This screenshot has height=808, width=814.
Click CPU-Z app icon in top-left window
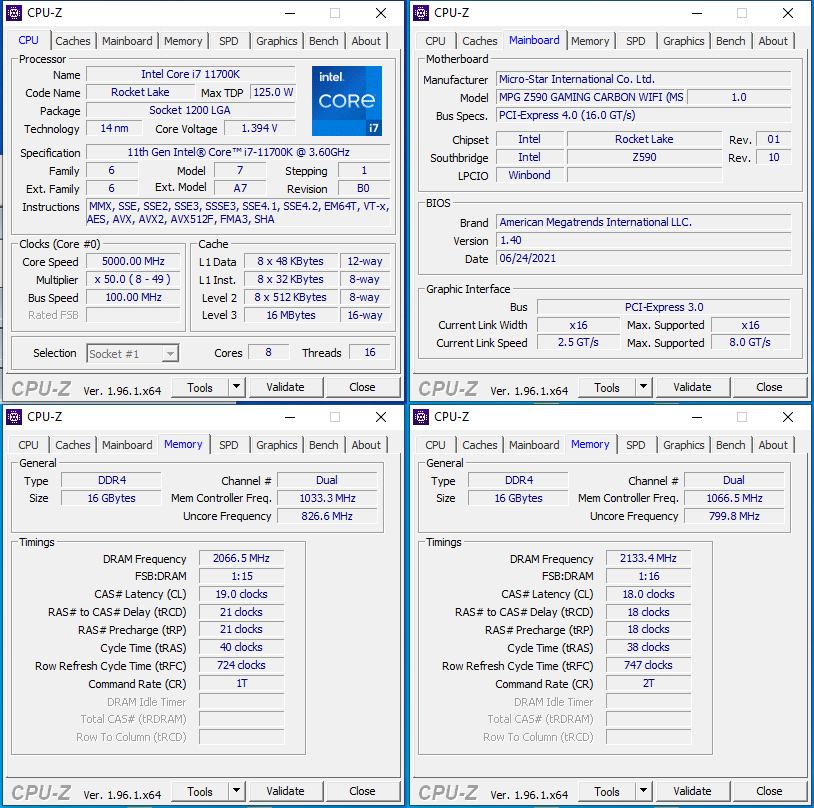tap(13, 13)
